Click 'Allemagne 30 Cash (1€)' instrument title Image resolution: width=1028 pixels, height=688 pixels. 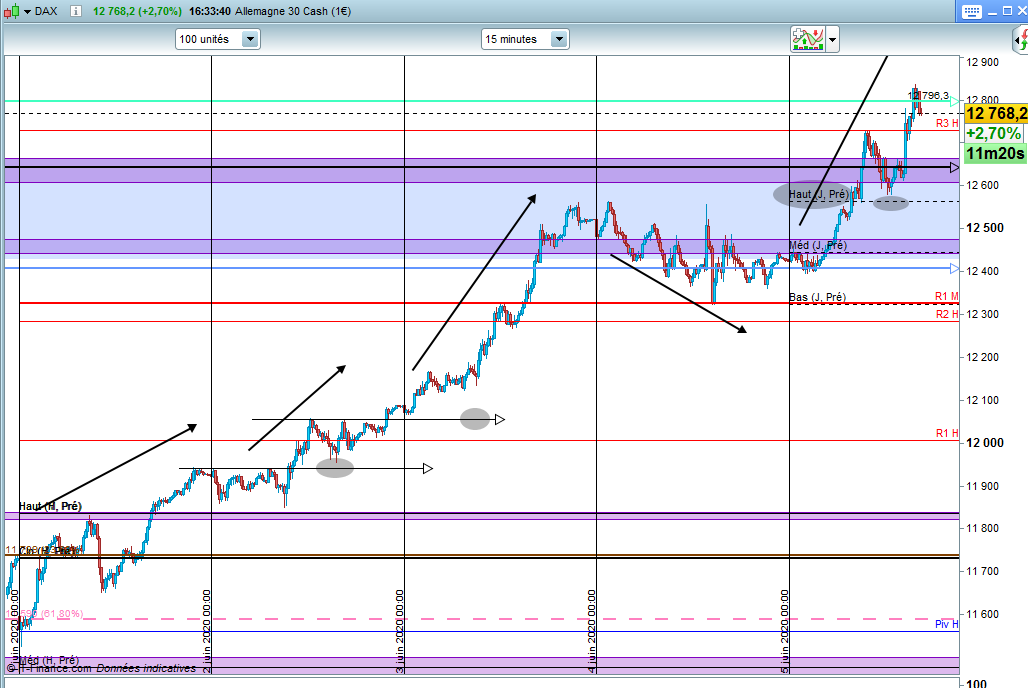click(292, 11)
